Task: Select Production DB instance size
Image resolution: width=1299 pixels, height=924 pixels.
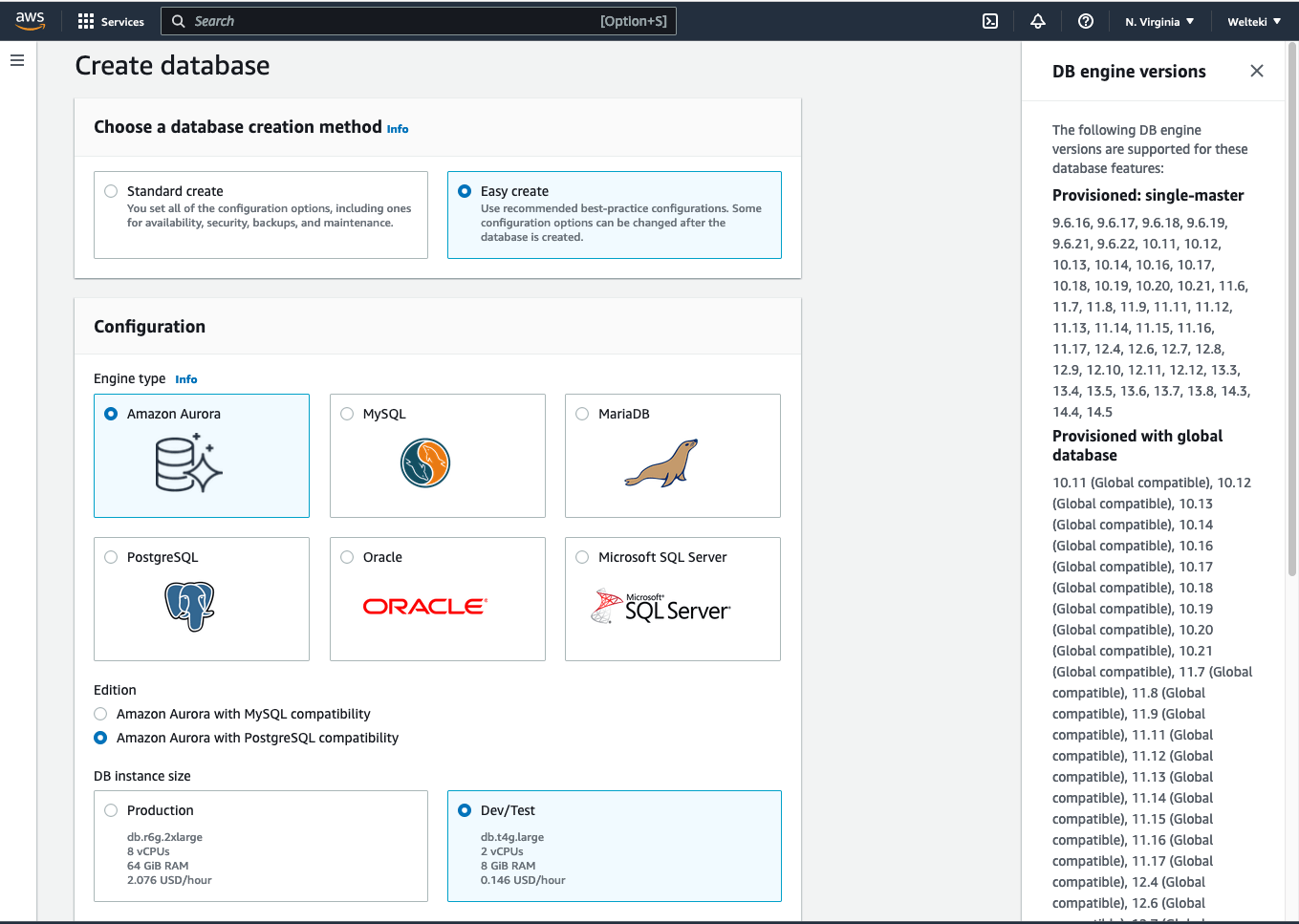Action: 111,810
